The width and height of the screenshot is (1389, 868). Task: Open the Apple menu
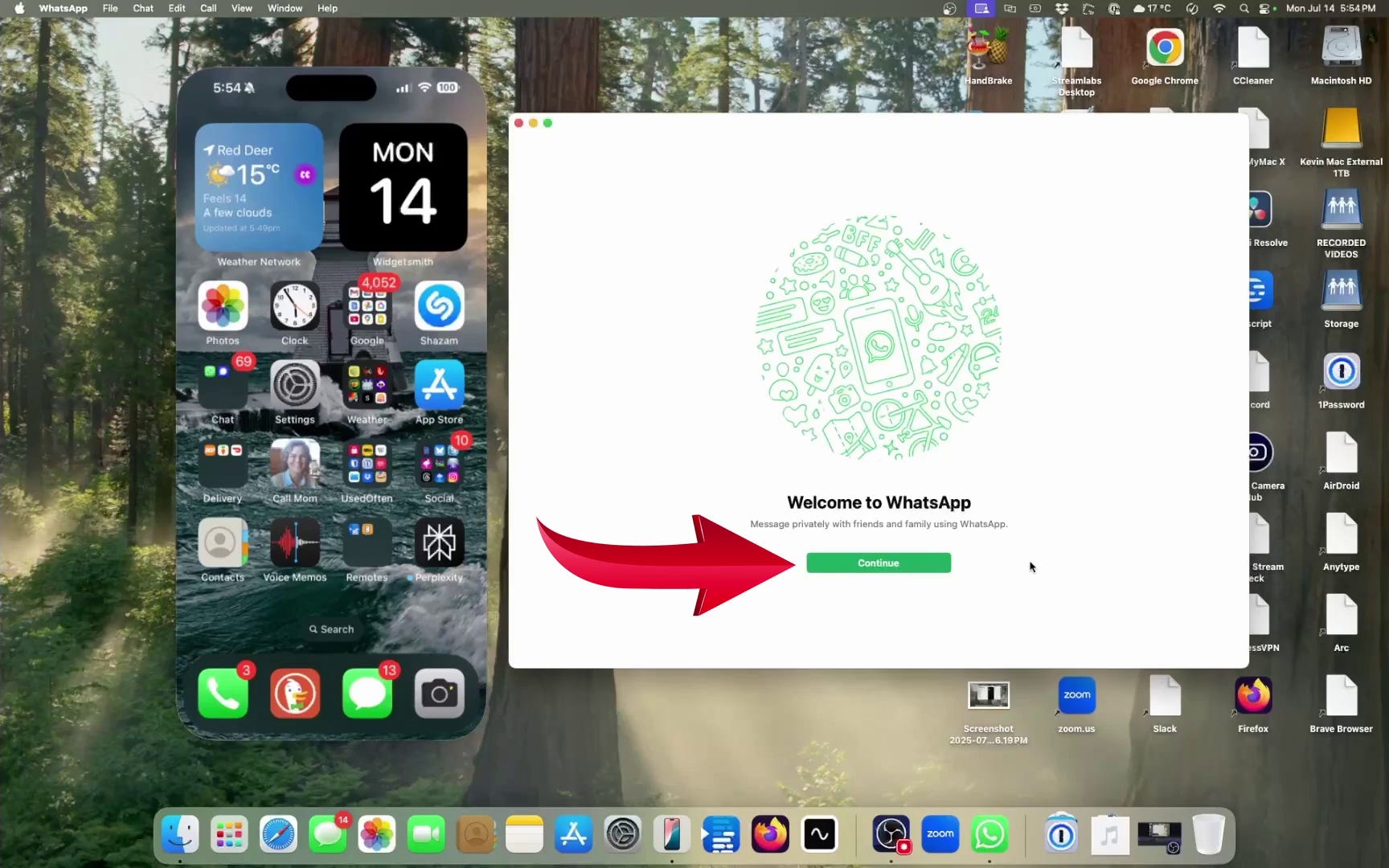point(19,8)
